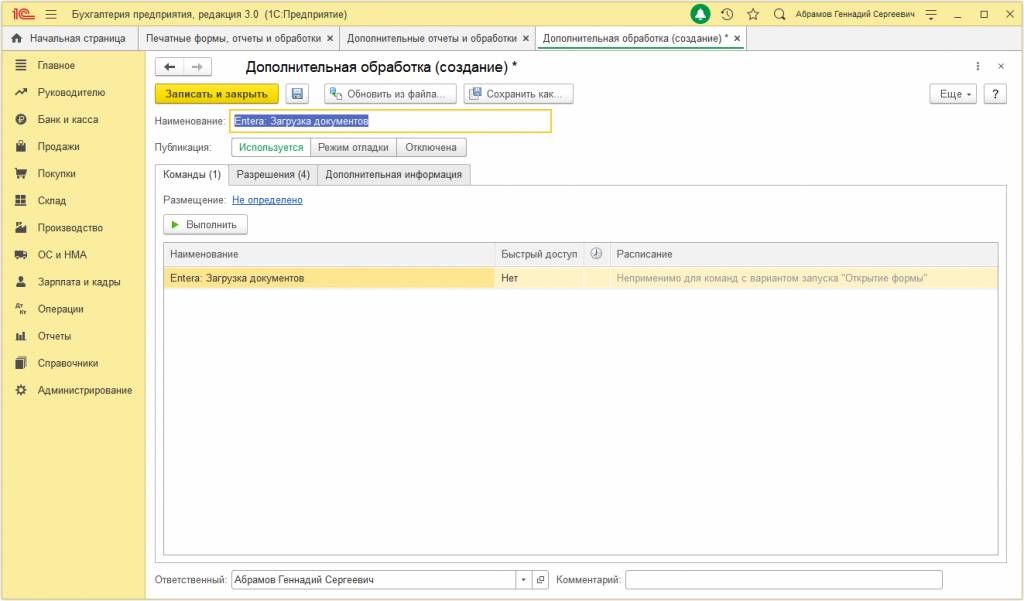Close the form with the X icon

coord(1000,67)
